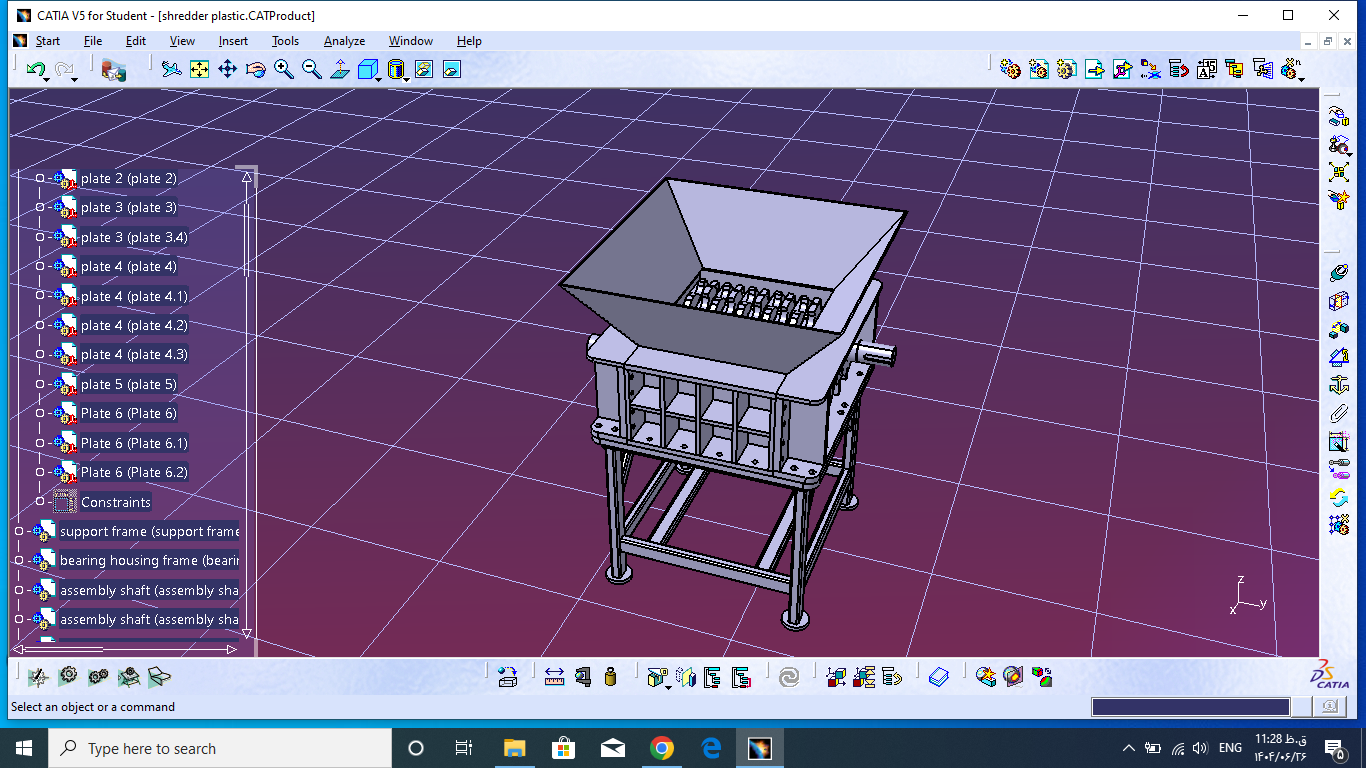Select the Rotate view tool
1366x768 pixels.
coord(255,69)
